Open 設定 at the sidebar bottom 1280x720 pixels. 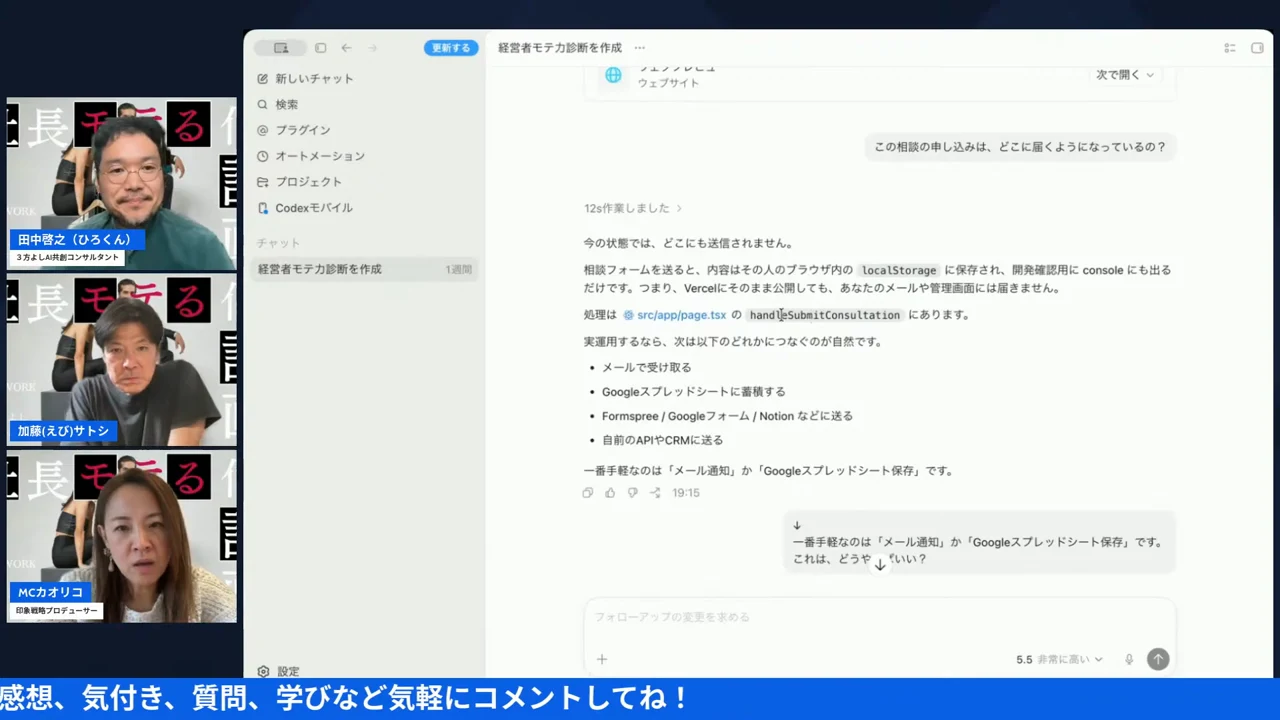tap(278, 671)
